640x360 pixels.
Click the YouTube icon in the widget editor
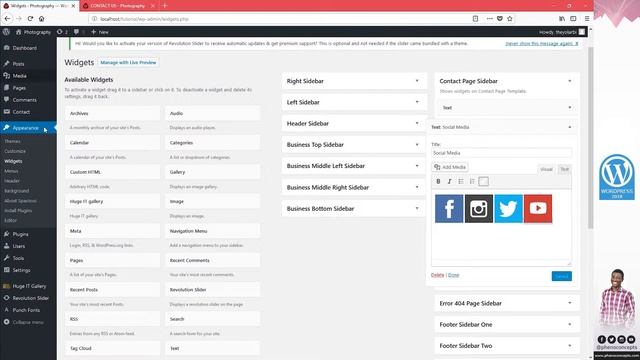click(x=538, y=209)
